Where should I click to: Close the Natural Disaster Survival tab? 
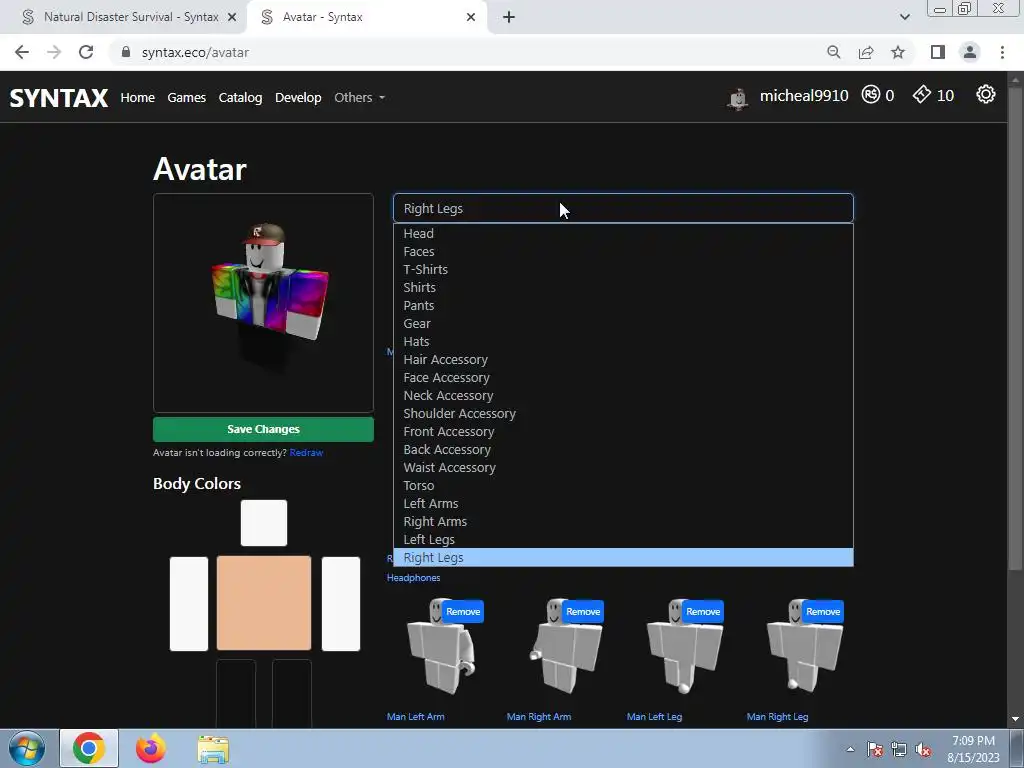tap(232, 17)
